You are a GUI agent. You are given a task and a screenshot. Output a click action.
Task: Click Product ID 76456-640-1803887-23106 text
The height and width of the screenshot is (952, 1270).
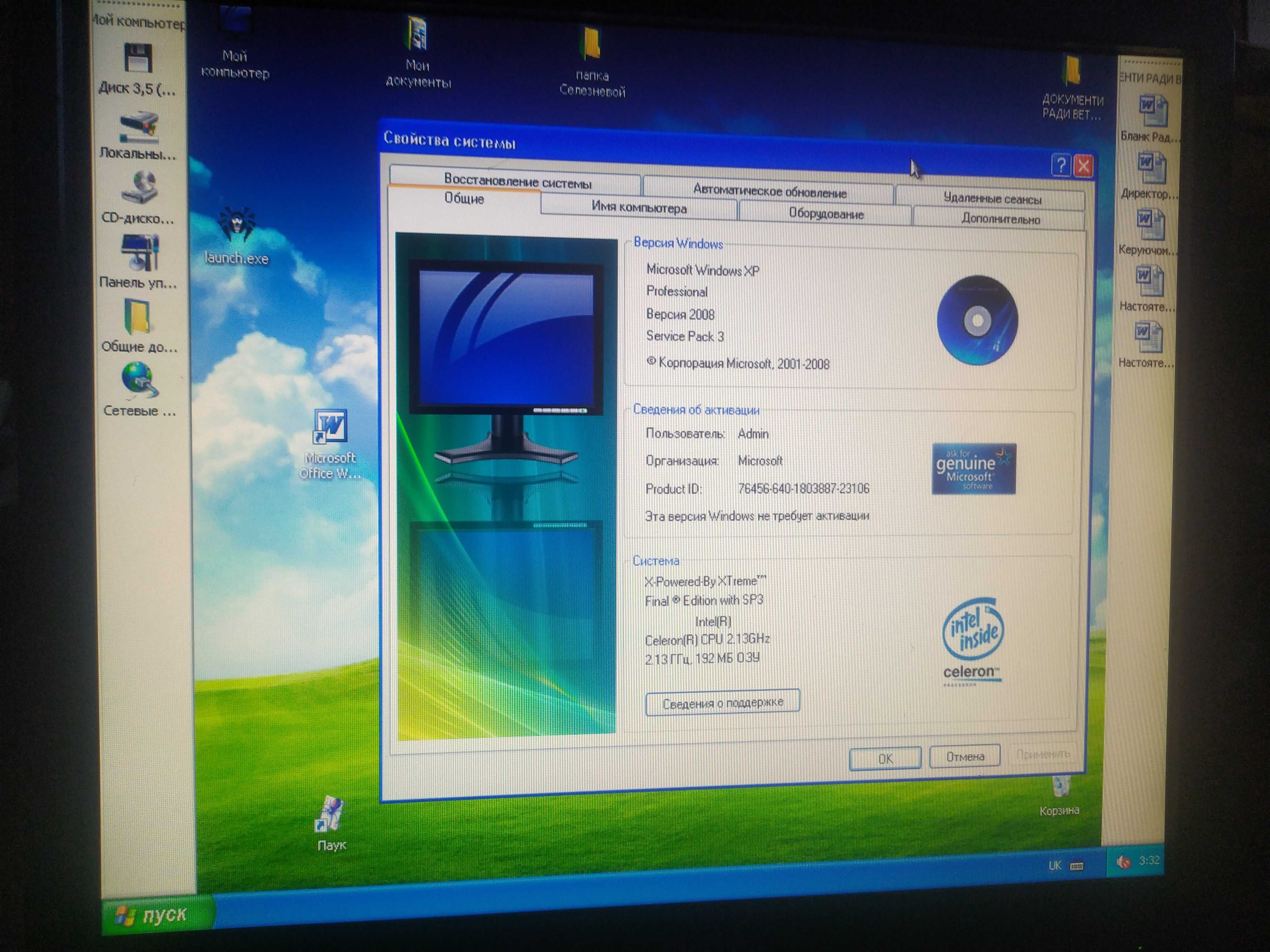[803, 488]
